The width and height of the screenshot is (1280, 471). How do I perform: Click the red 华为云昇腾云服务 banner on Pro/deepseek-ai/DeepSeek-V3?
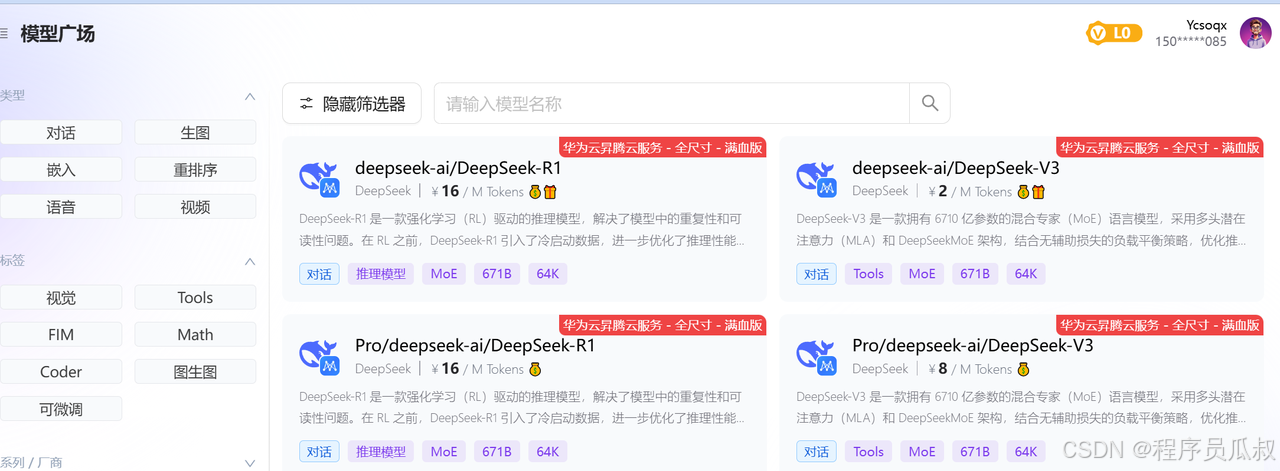pos(1160,325)
